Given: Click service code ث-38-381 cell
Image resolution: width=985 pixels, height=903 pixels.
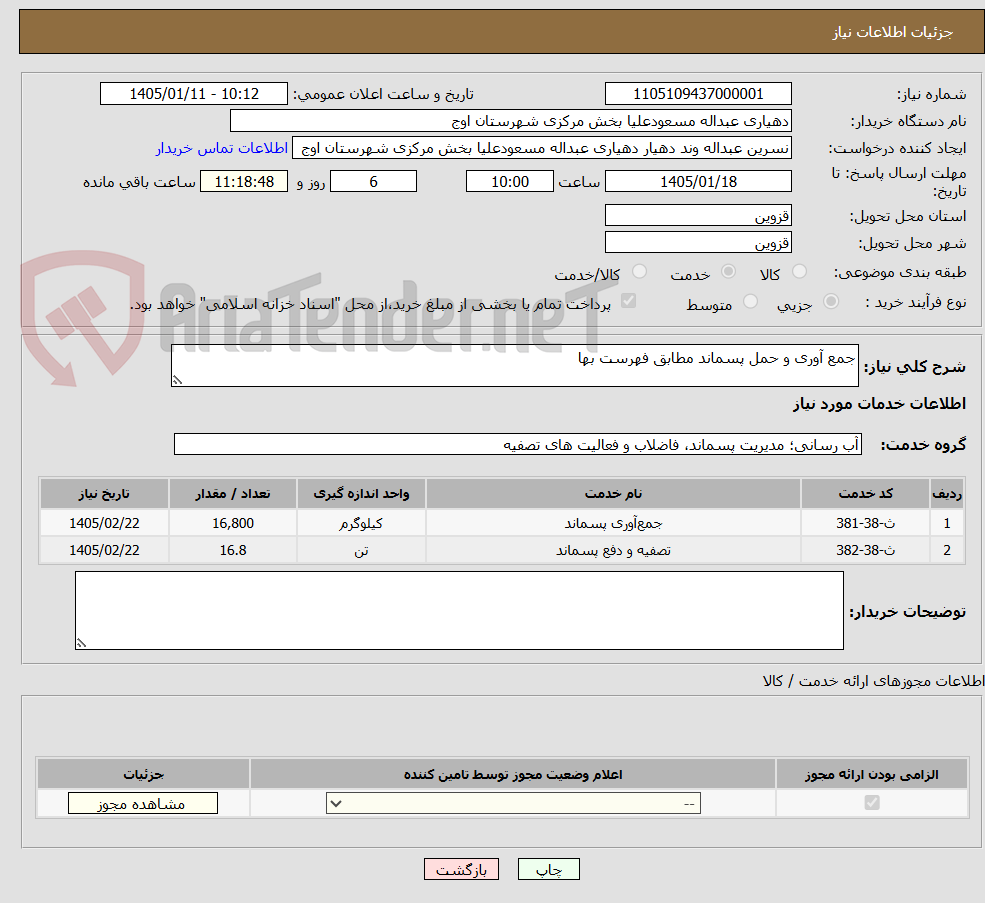Looking at the screenshot, I should pyautogui.click(x=865, y=523).
